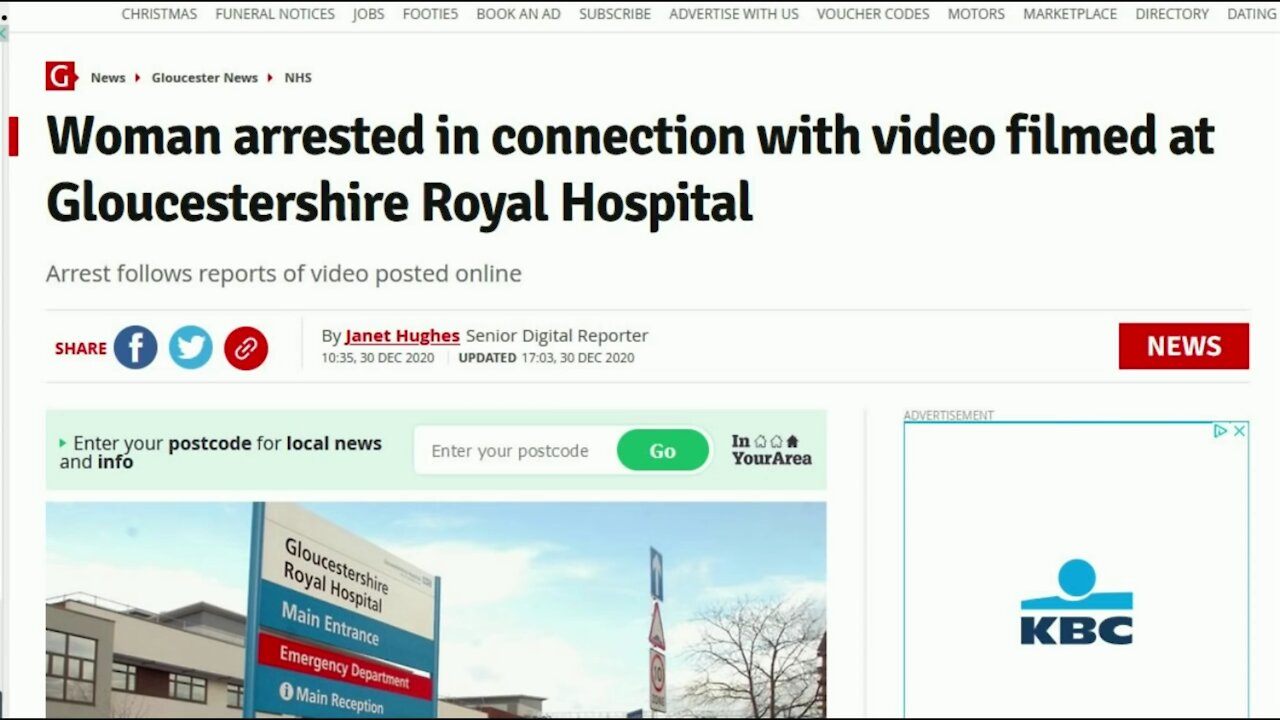Open Marketplace menu item

[x=1070, y=14]
